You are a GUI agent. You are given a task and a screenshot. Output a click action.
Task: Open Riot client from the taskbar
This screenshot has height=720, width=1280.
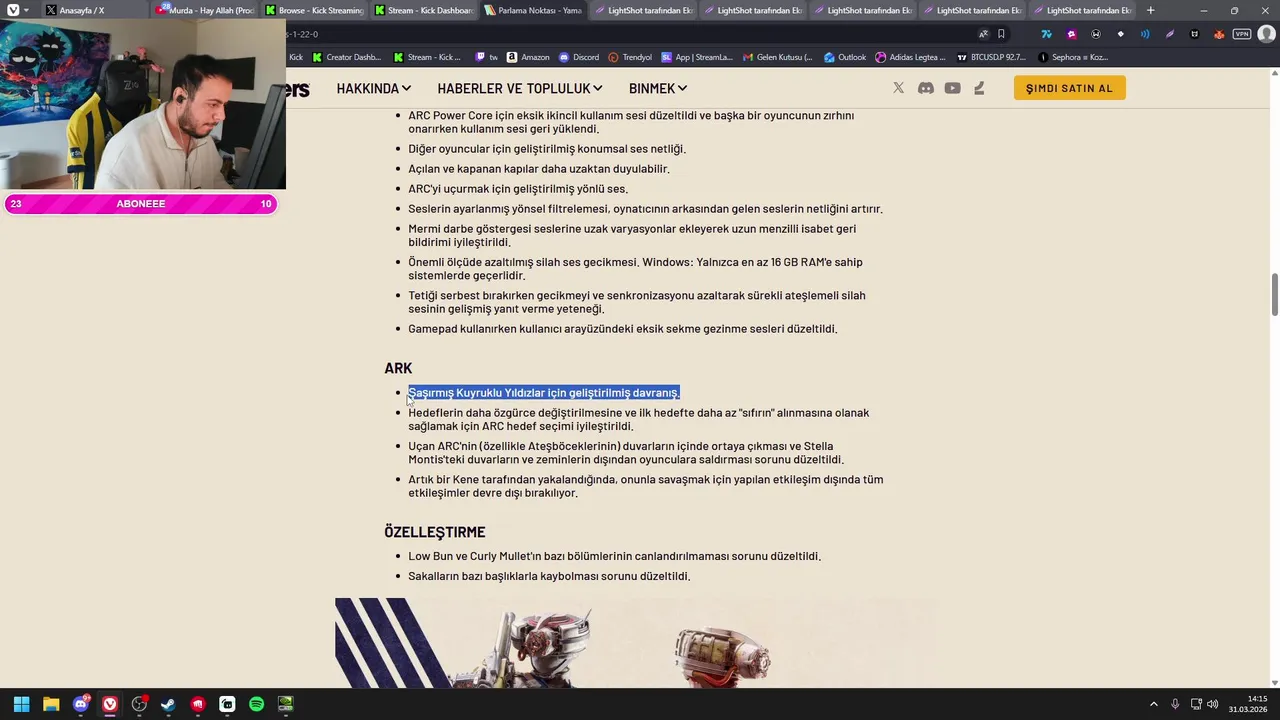pyautogui.click(x=198, y=704)
